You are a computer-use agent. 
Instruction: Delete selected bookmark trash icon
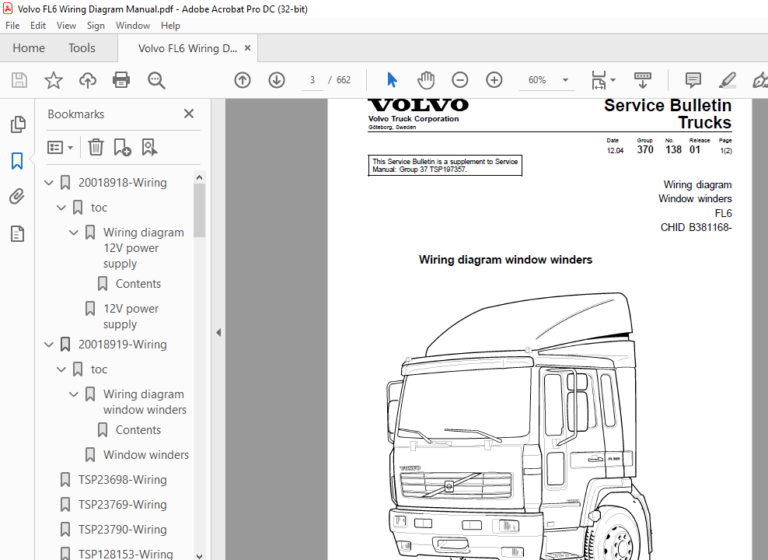tap(96, 147)
